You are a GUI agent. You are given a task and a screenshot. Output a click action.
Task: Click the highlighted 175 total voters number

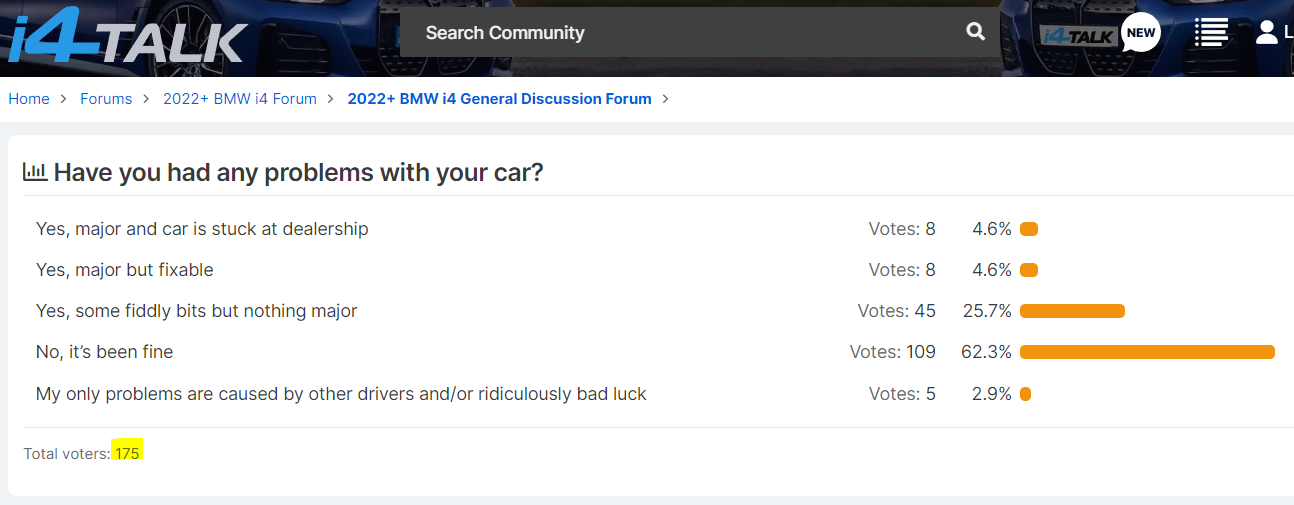127,453
